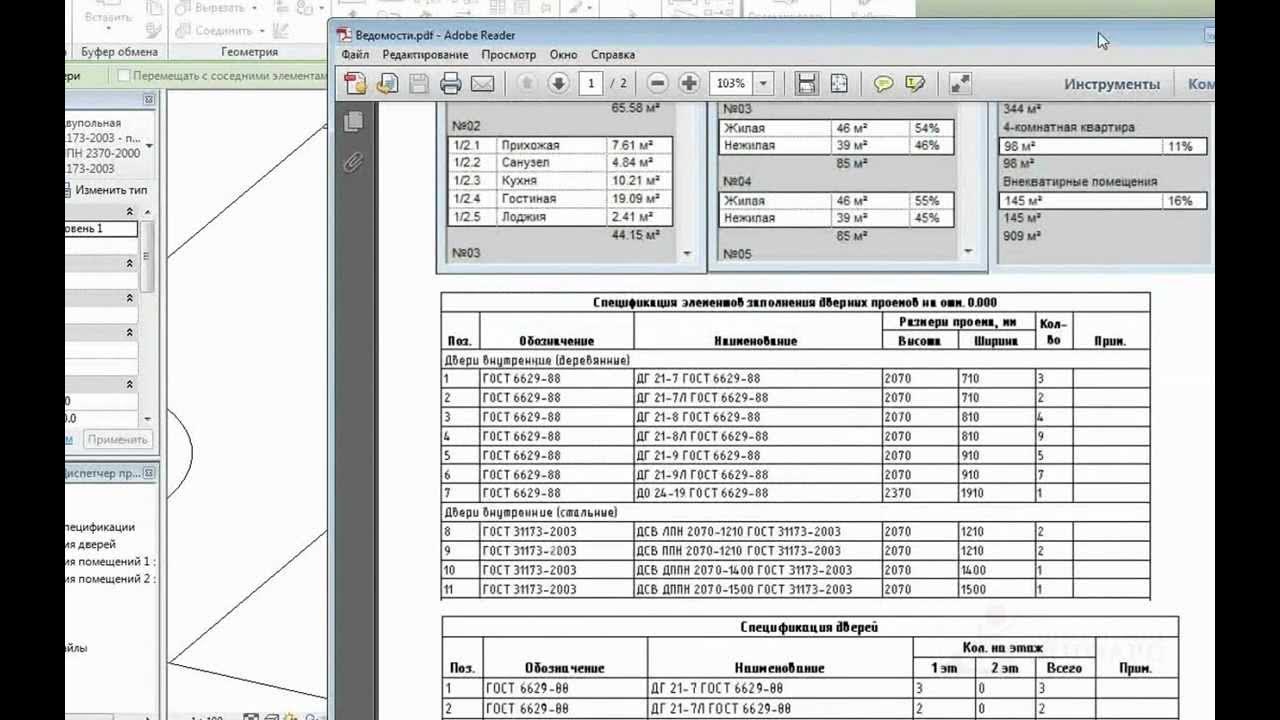Select помещений 1 item in project browser

[110, 562]
